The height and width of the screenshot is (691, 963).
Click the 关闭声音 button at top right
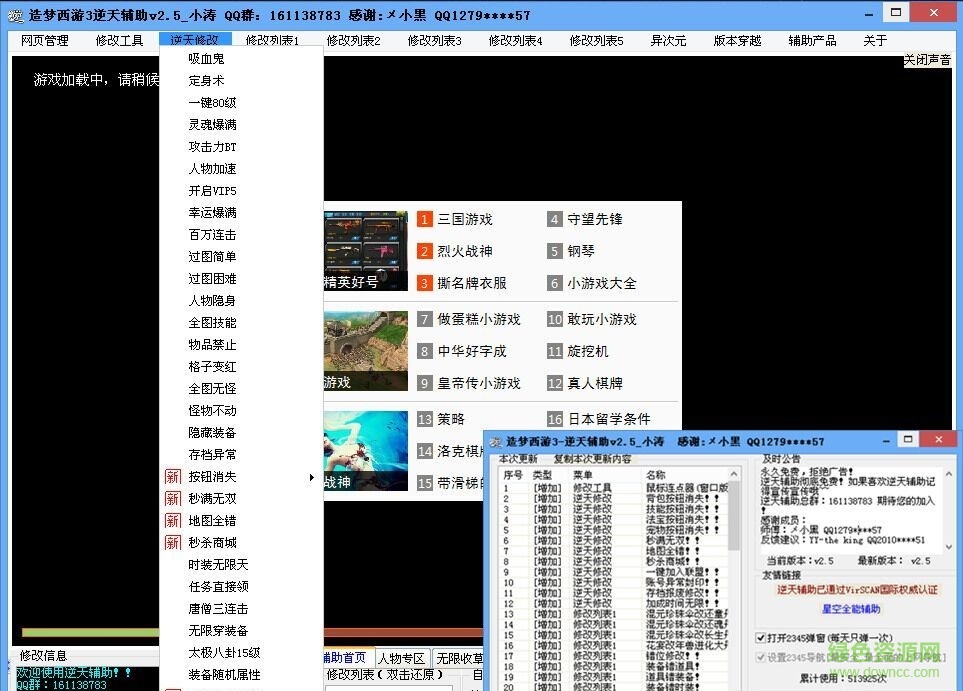pos(927,58)
